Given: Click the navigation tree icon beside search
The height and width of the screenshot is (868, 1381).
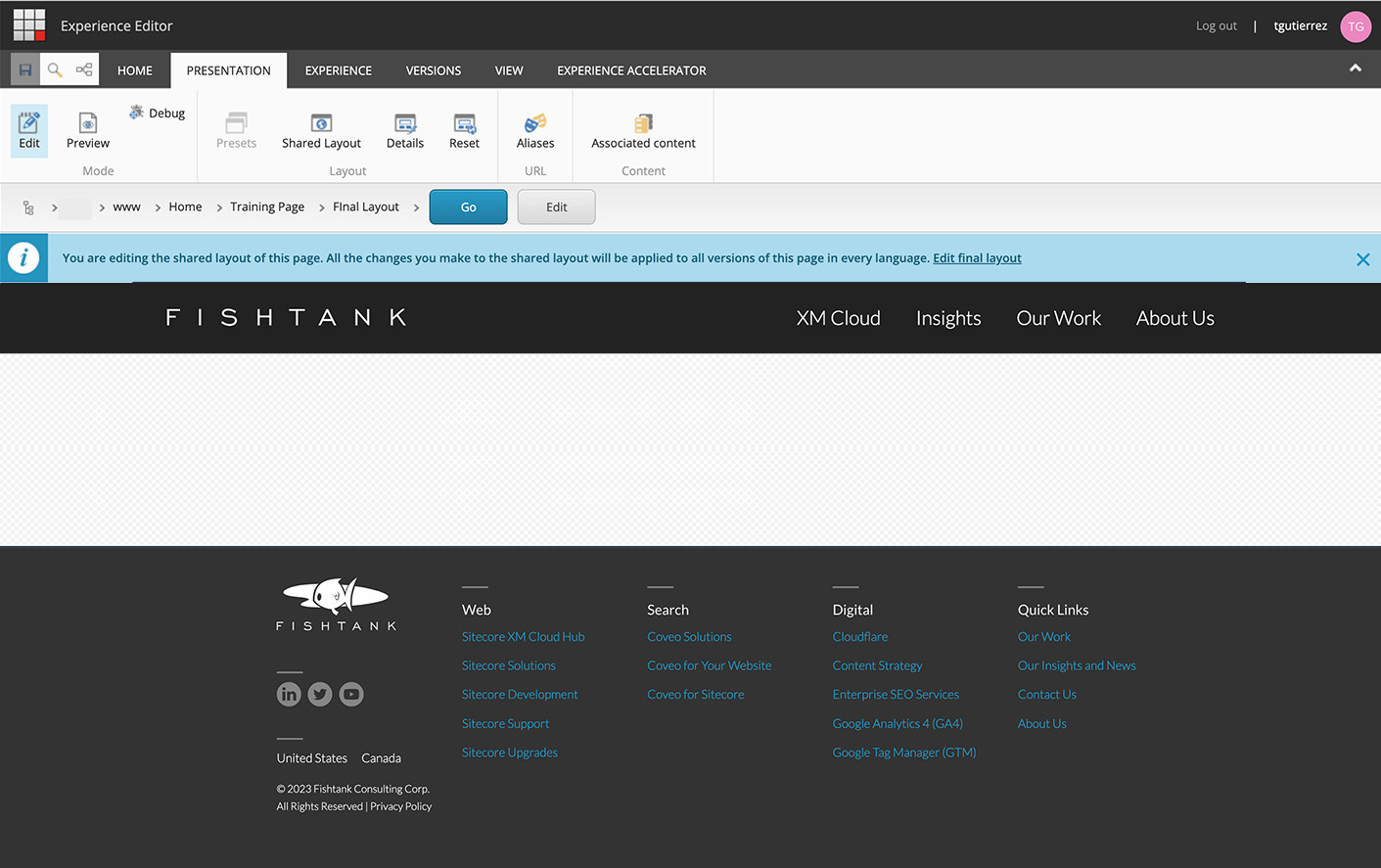Looking at the screenshot, I should (x=84, y=69).
